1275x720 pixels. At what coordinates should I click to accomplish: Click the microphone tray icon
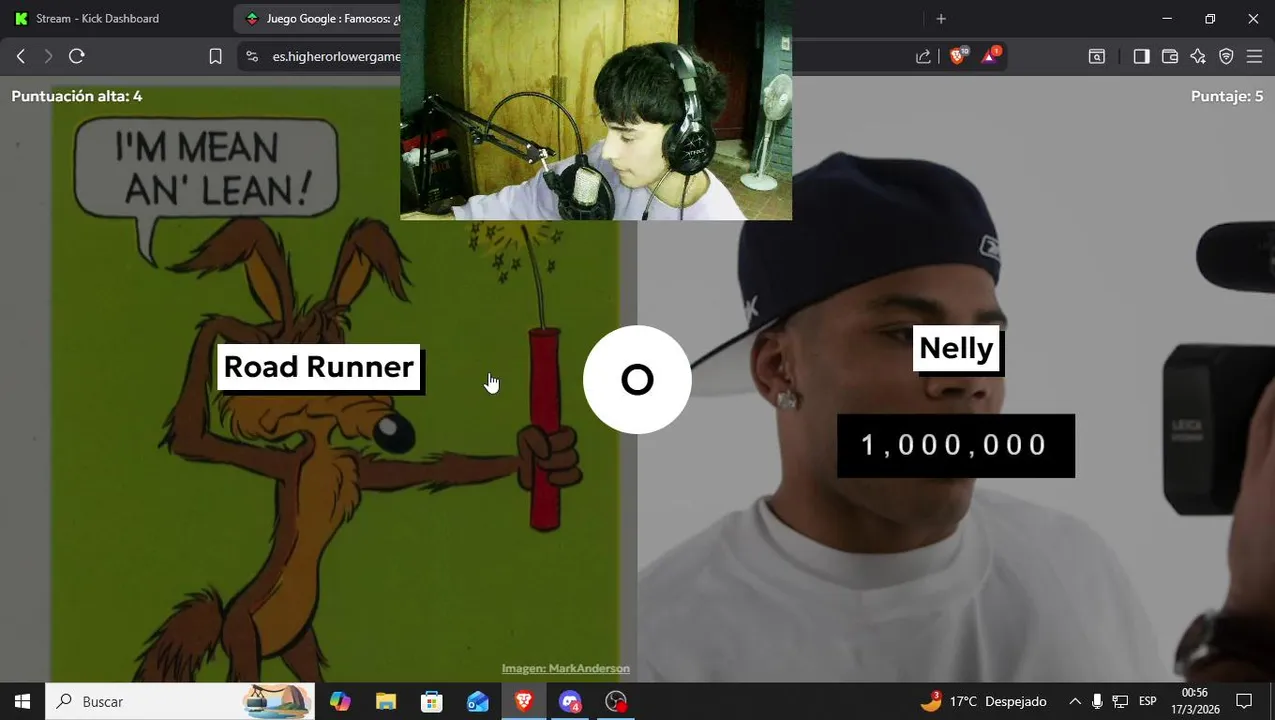[1098, 701]
